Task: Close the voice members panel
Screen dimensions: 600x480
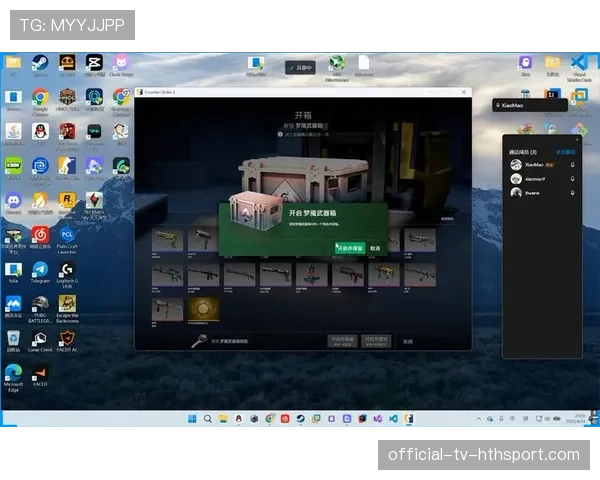Action: point(577,140)
